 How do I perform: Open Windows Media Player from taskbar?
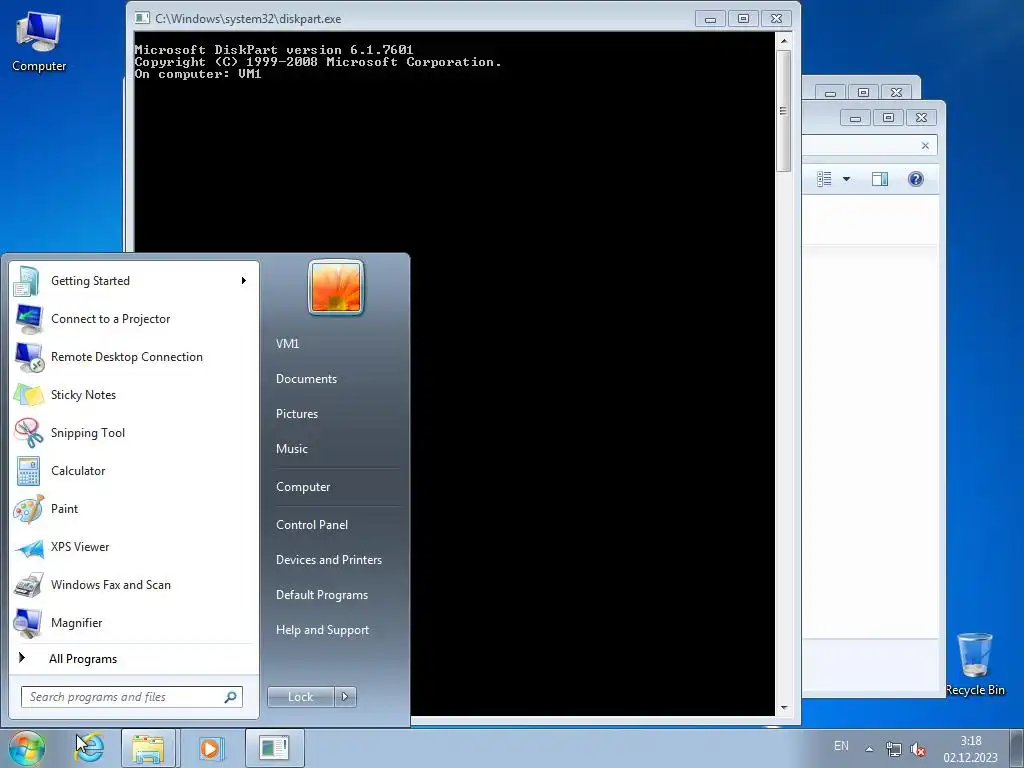(211, 748)
